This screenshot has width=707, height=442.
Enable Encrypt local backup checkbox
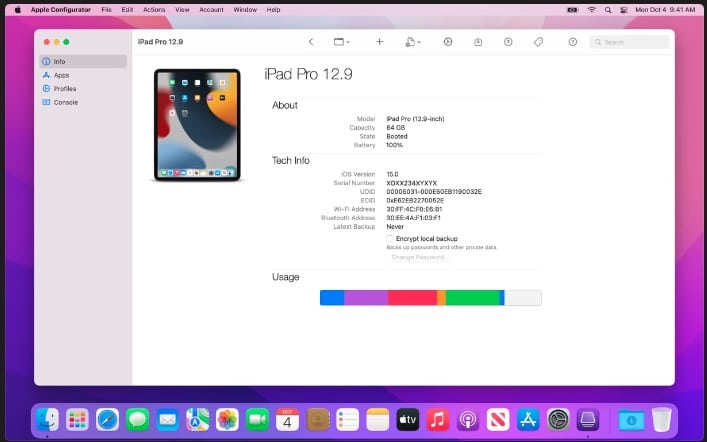[x=390, y=238]
